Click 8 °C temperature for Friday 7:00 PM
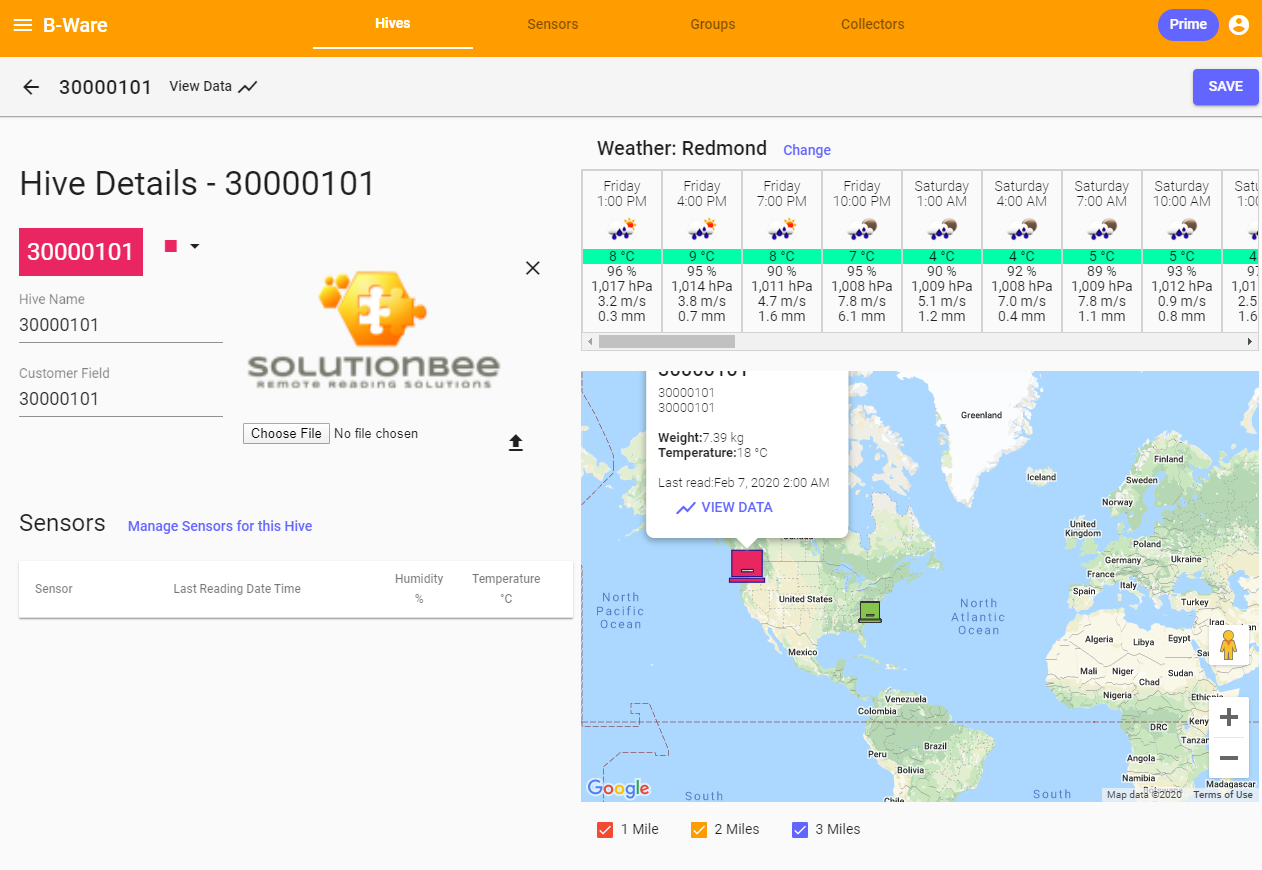The height and width of the screenshot is (870, 1262). (x=782, y=257)
